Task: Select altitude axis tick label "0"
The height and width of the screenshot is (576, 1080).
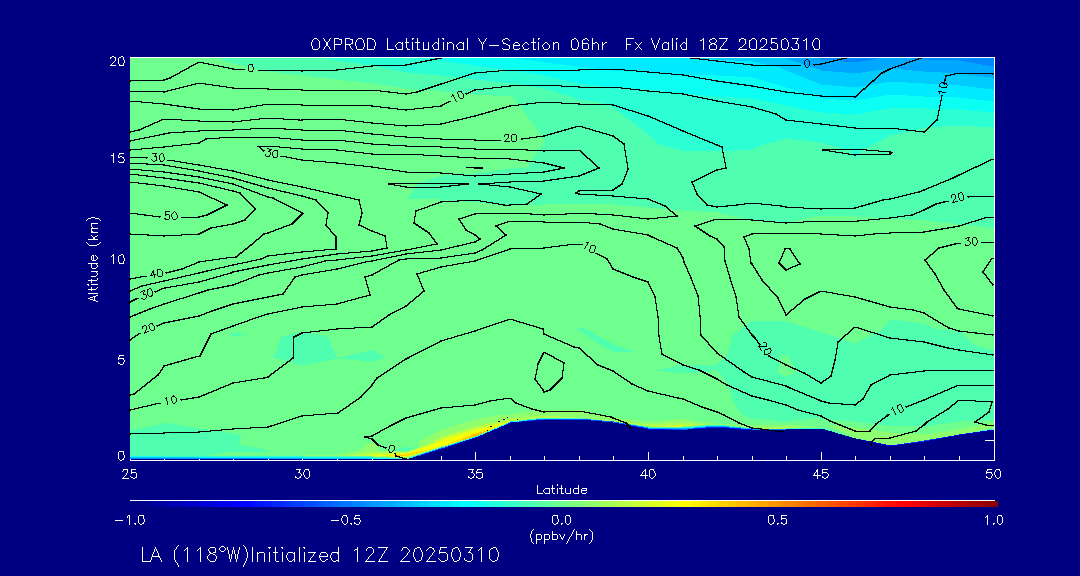Action: (x=121, y=455)
